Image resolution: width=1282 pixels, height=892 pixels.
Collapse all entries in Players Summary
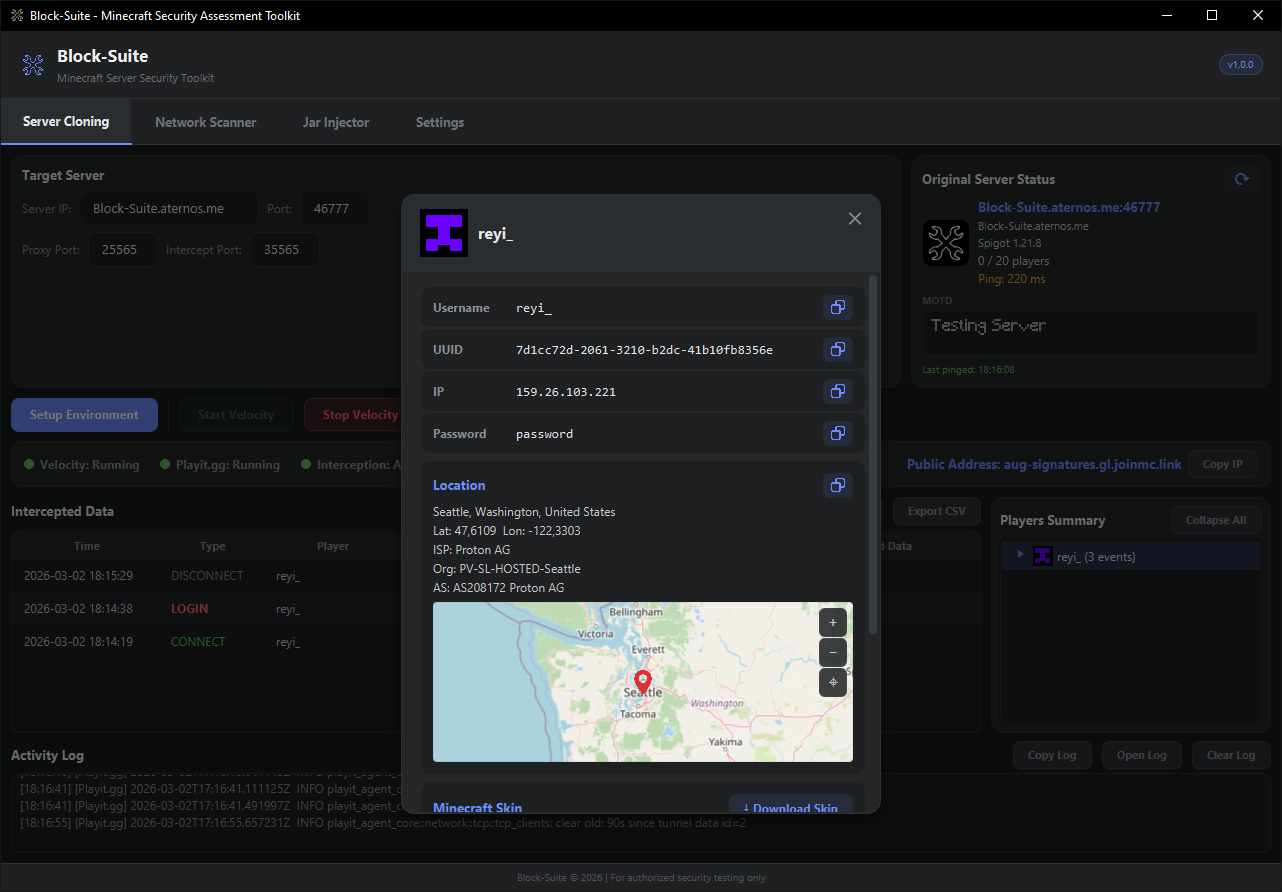coord(1215,519)
